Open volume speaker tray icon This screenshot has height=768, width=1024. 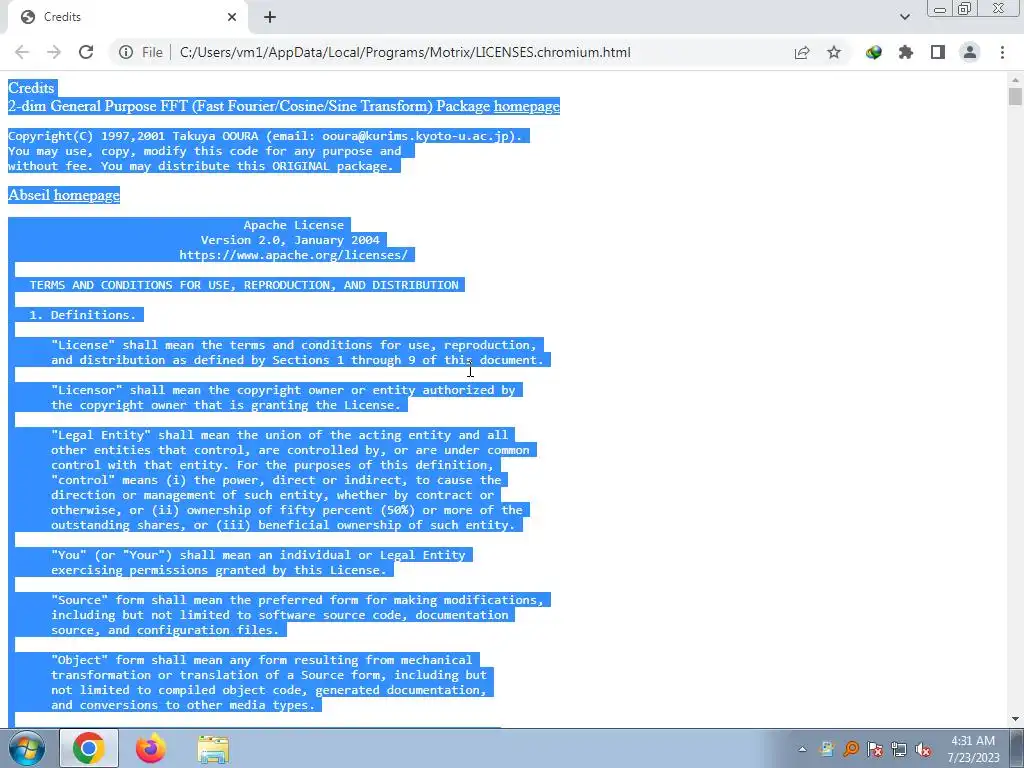pos(923,749)
